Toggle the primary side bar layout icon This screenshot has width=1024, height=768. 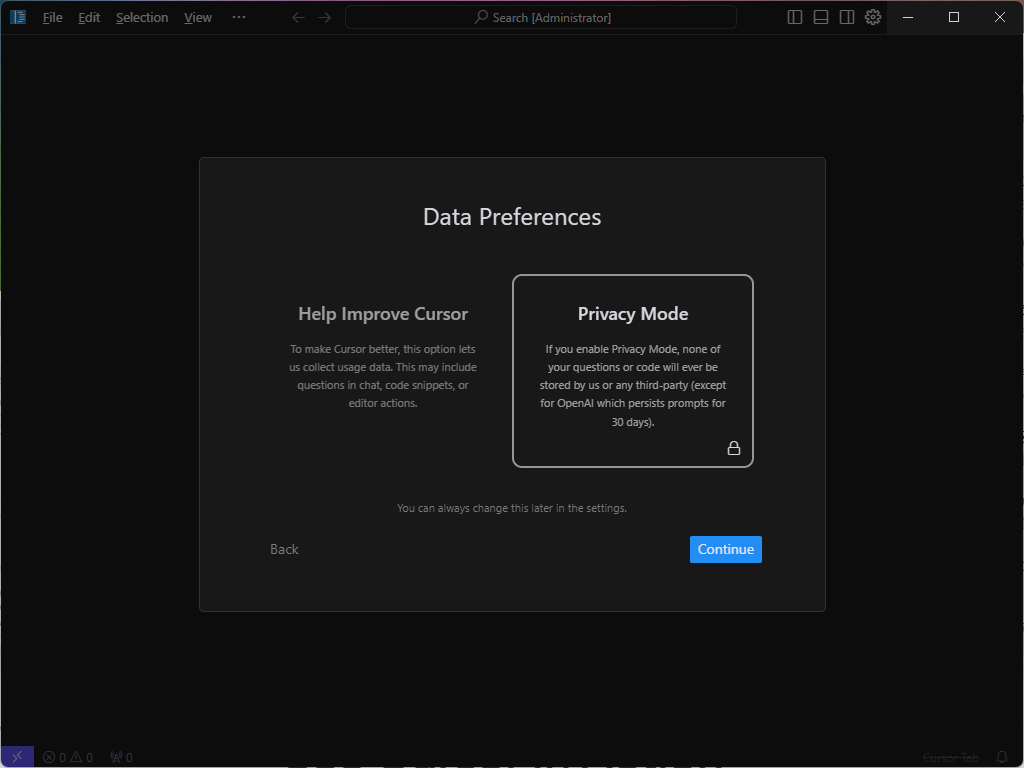point(795,18)
